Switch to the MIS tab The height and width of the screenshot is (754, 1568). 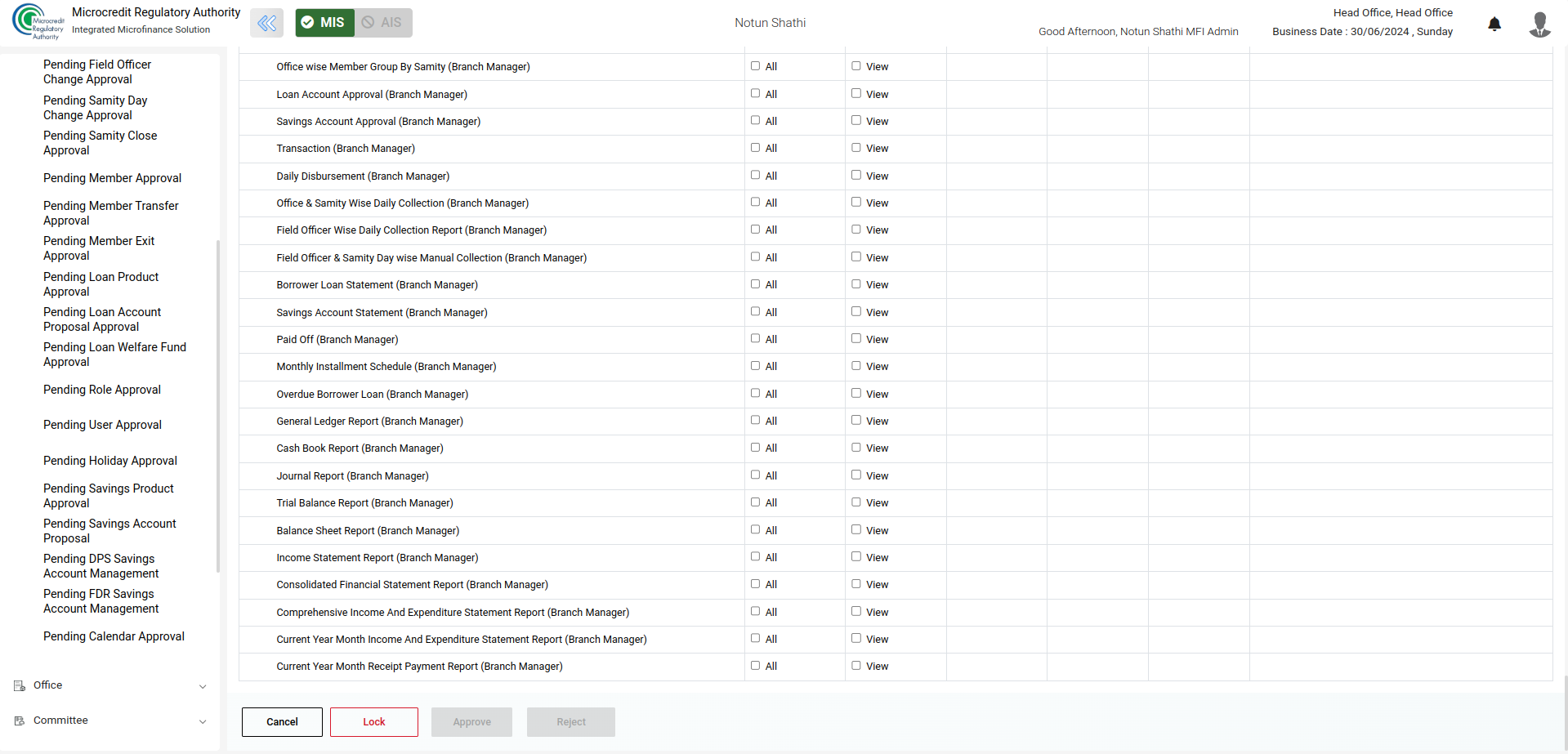pyautogui.click(x=324, y=23)
